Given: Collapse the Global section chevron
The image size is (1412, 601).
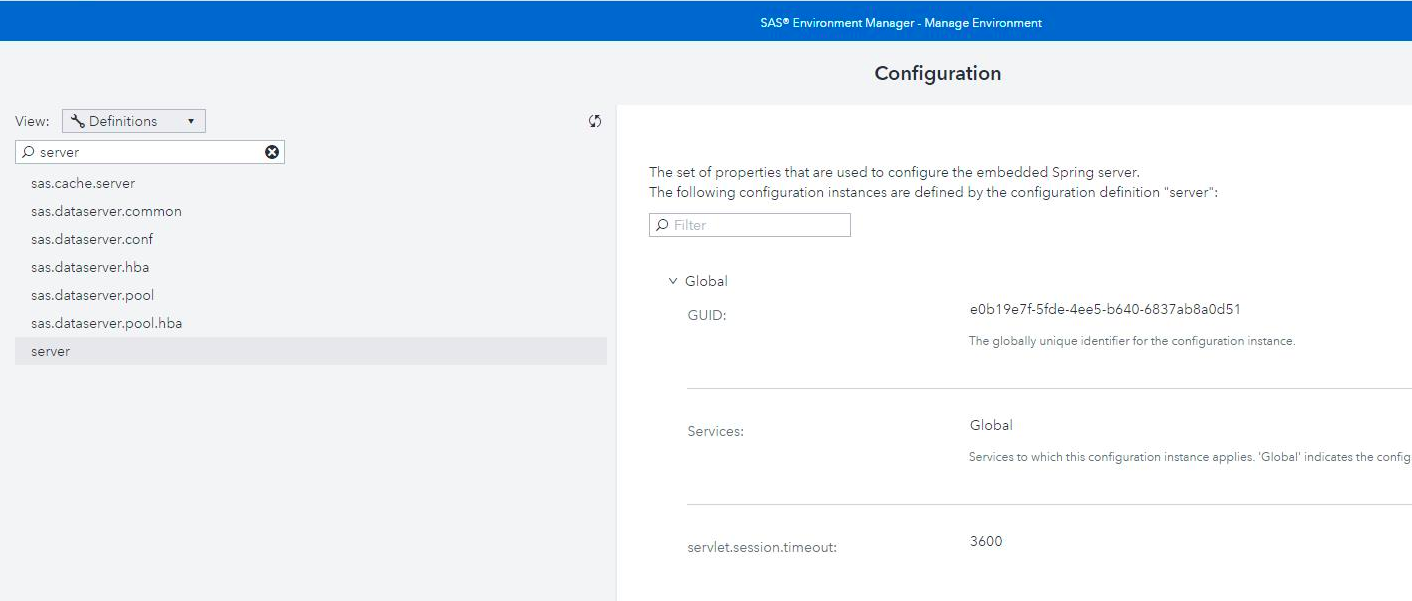Looking at the screenshot, I should click(673, 281).
